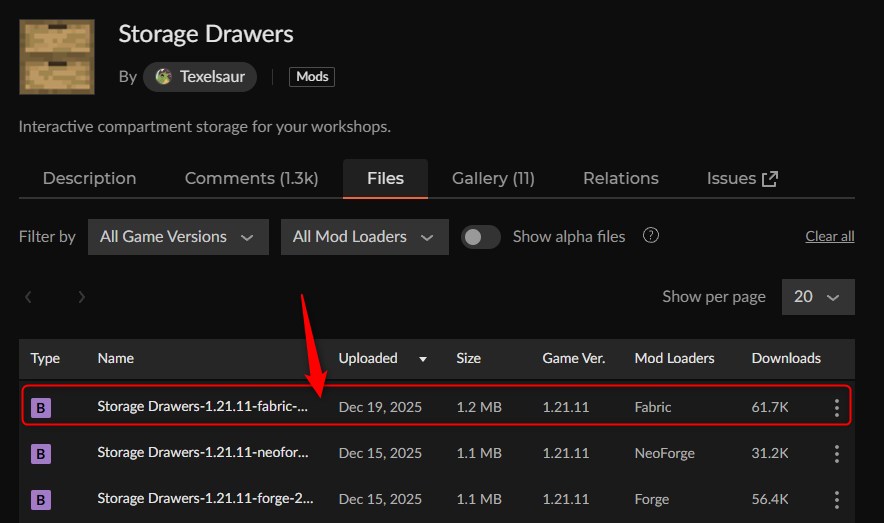Open the Gallery (11) tab
884x523 pixels.
point(493,179)
